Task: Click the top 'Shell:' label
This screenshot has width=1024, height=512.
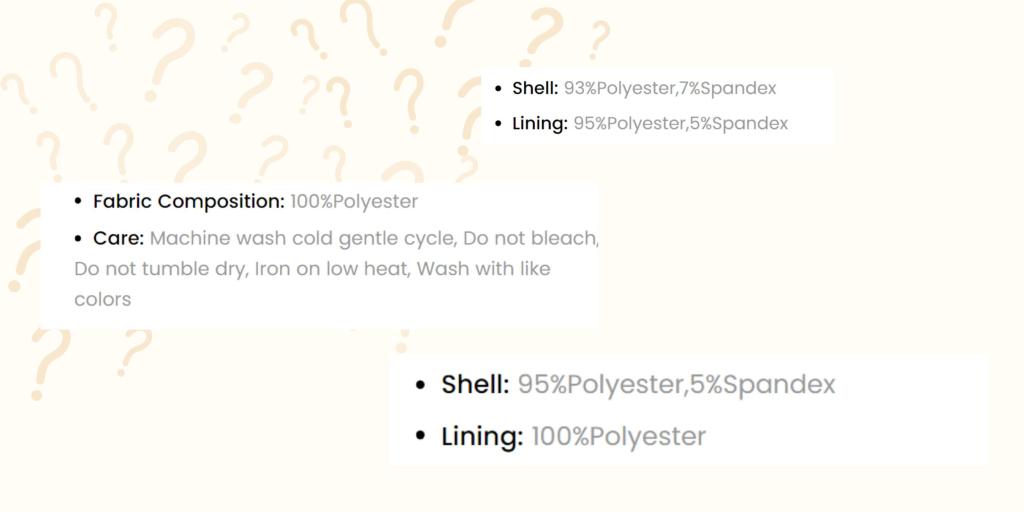Action: point(536,88)
